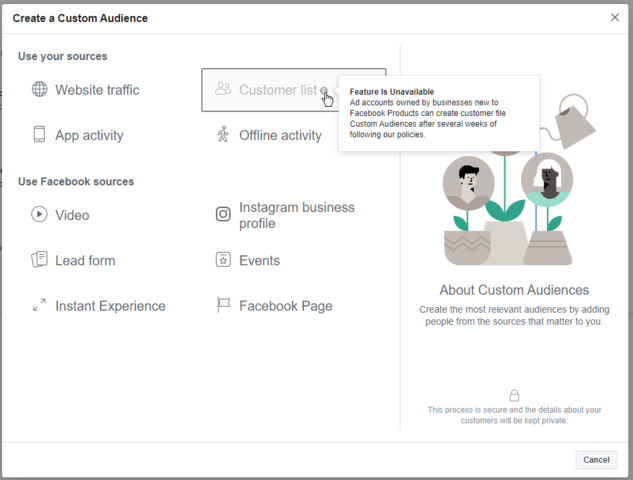Click the Facebook Page flag icon
This screenshot has width=633, height=480.
[223, 305]
